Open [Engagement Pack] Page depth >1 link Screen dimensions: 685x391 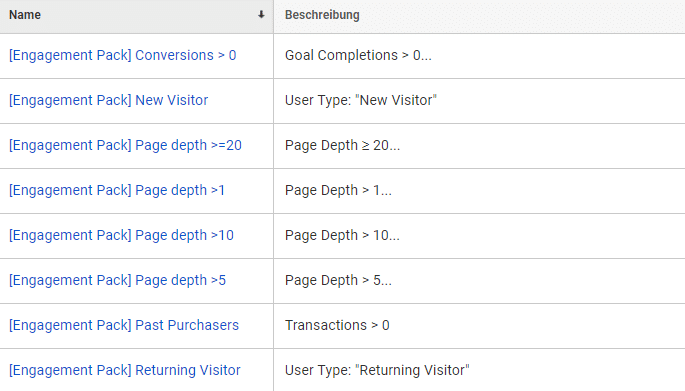(x=117, y=190)
